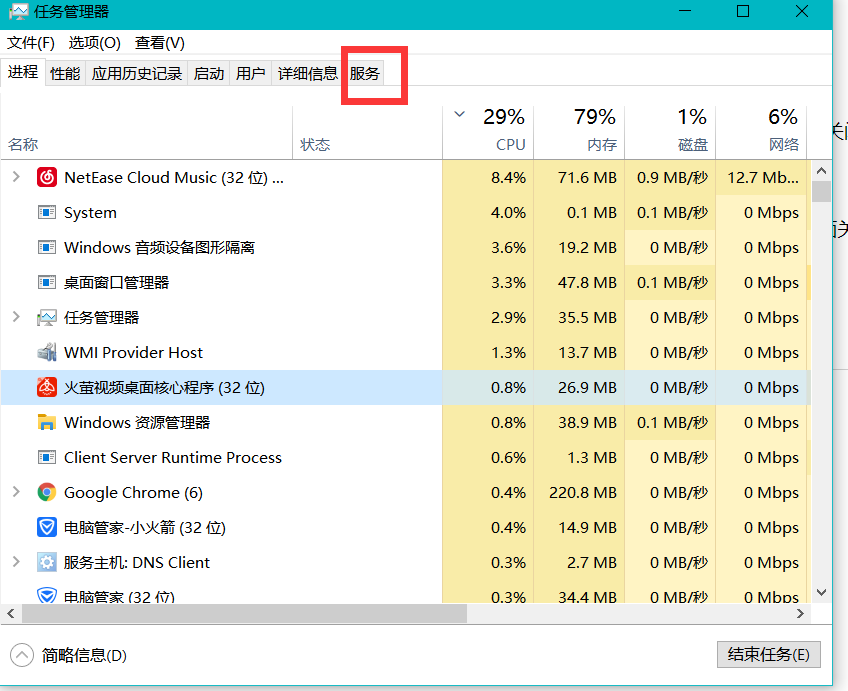The width and height of the screenshot is (848, 691).
Task: Expand the 任务管理器 process group
Action: pyautogui.click(x=16, y=317)
